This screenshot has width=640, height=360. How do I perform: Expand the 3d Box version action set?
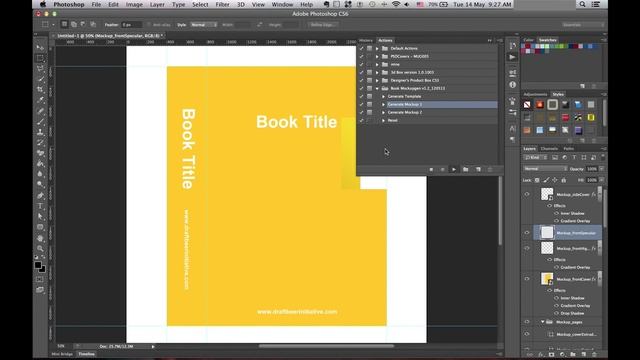[x=377, y=72]
